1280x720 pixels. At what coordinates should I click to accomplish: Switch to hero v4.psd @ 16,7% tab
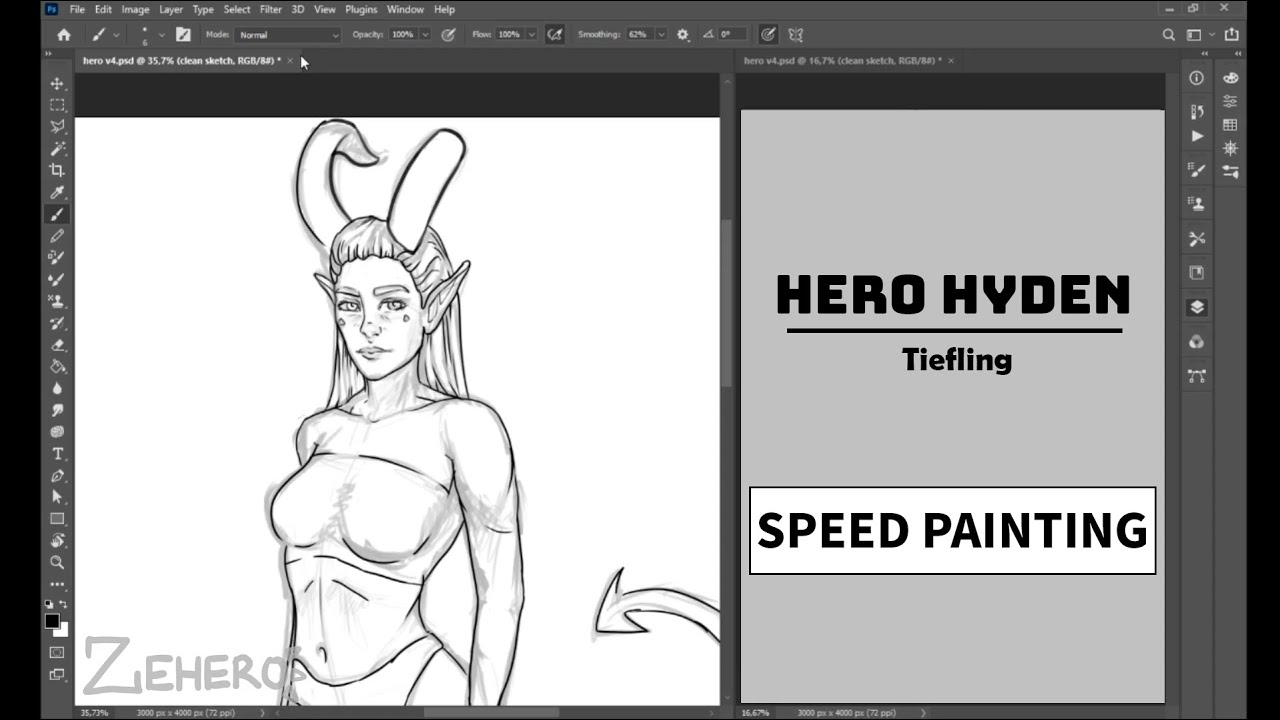pos(842,61)
